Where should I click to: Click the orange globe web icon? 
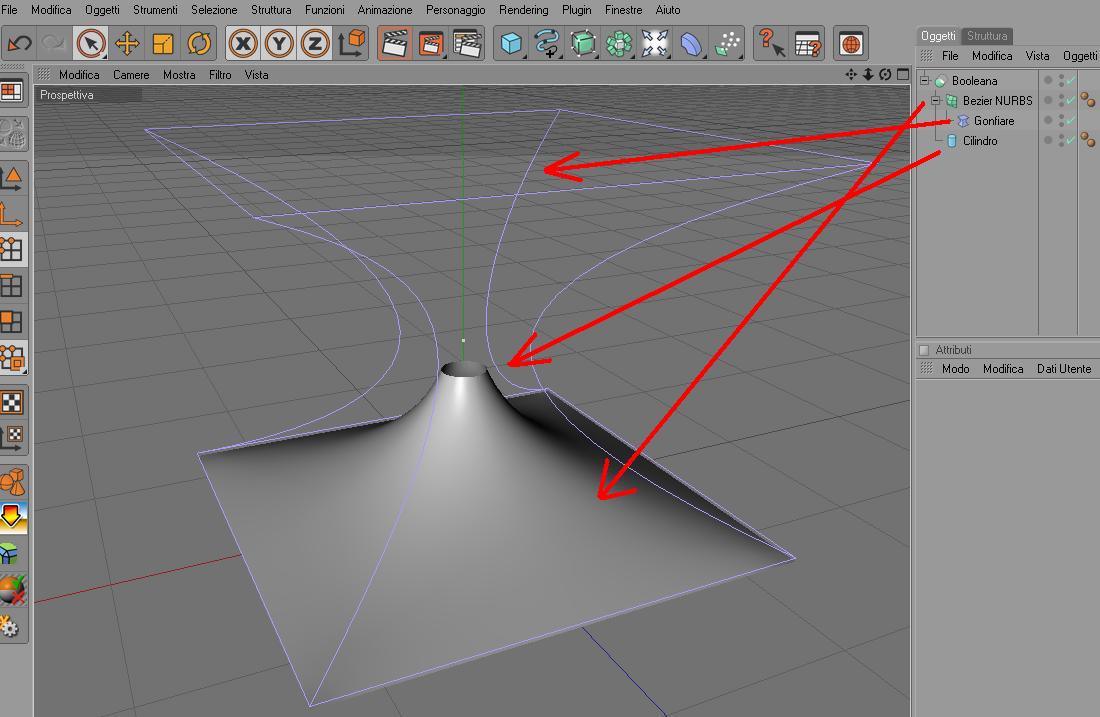click(x=851, y=43)
